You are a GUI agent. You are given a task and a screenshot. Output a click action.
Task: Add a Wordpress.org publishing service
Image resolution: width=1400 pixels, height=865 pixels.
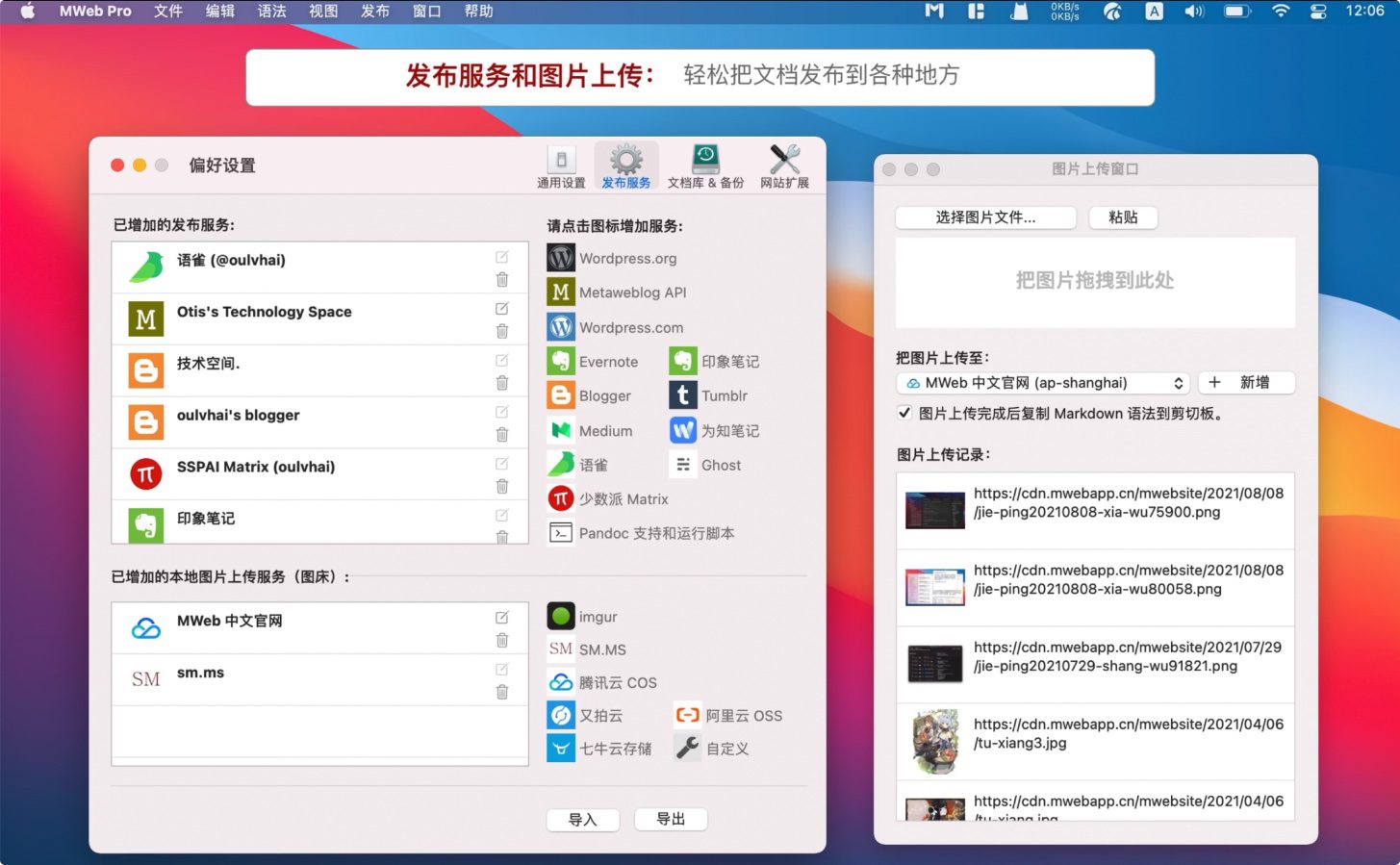[x=561, y=258]
